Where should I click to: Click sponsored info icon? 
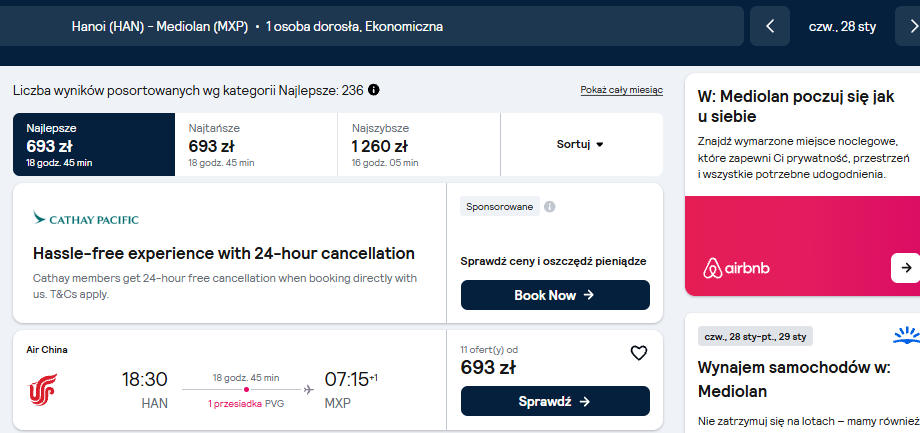pyautogui.click(x=549, y=207)
